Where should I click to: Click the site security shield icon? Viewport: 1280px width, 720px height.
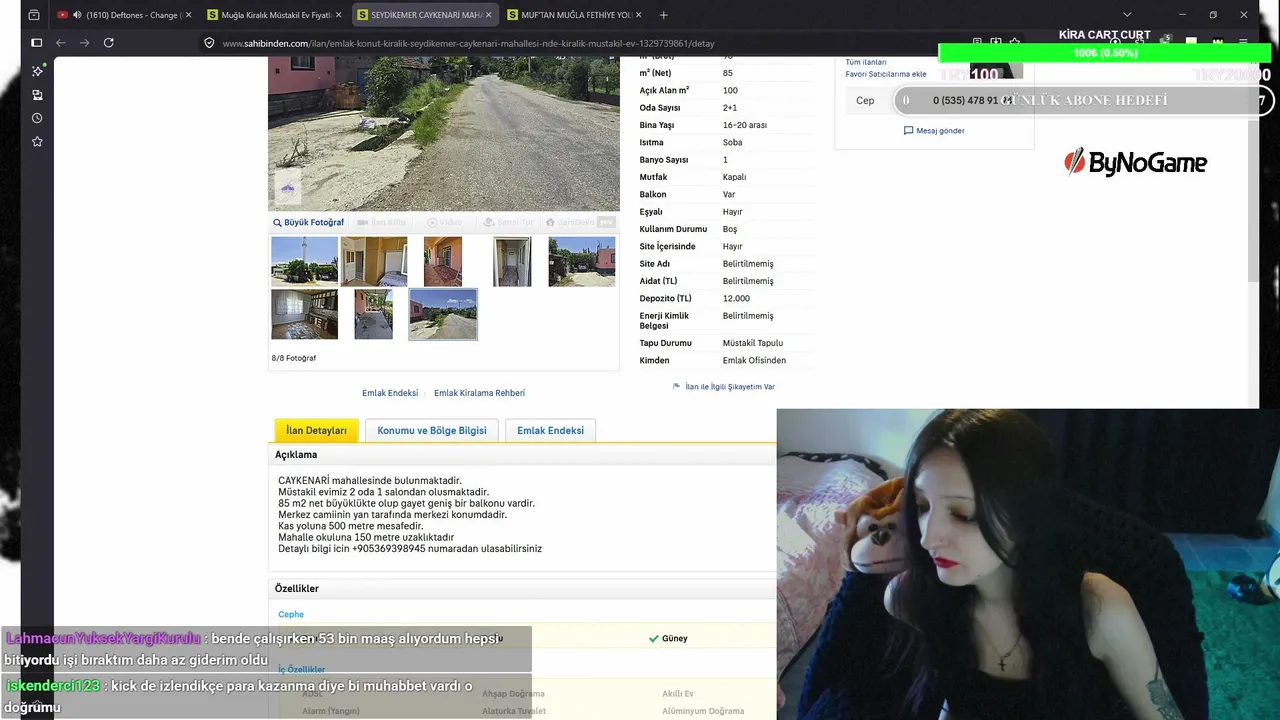[209, 43]
